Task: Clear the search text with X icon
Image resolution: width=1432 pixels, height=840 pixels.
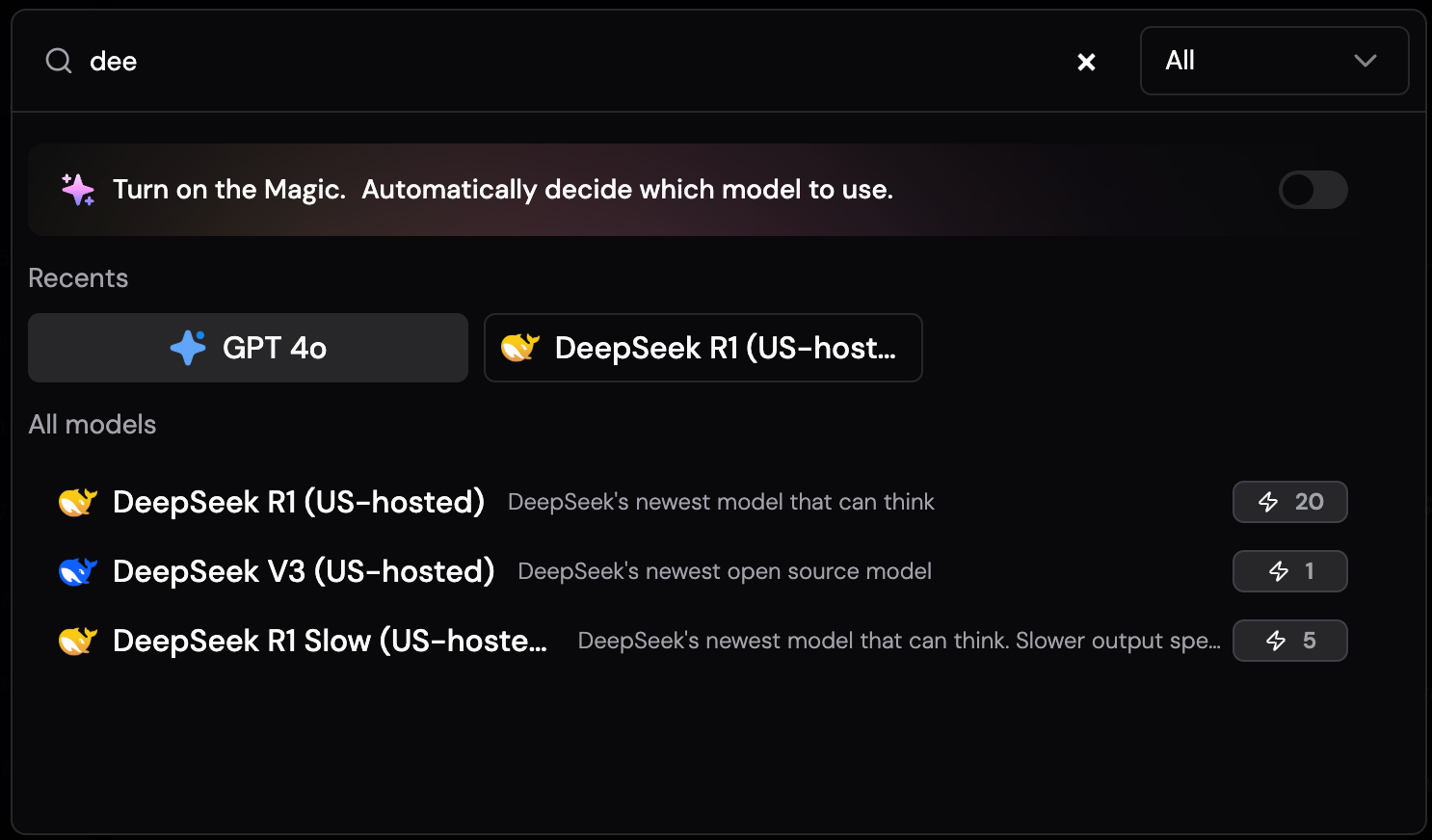Action: coord(1086,62)
